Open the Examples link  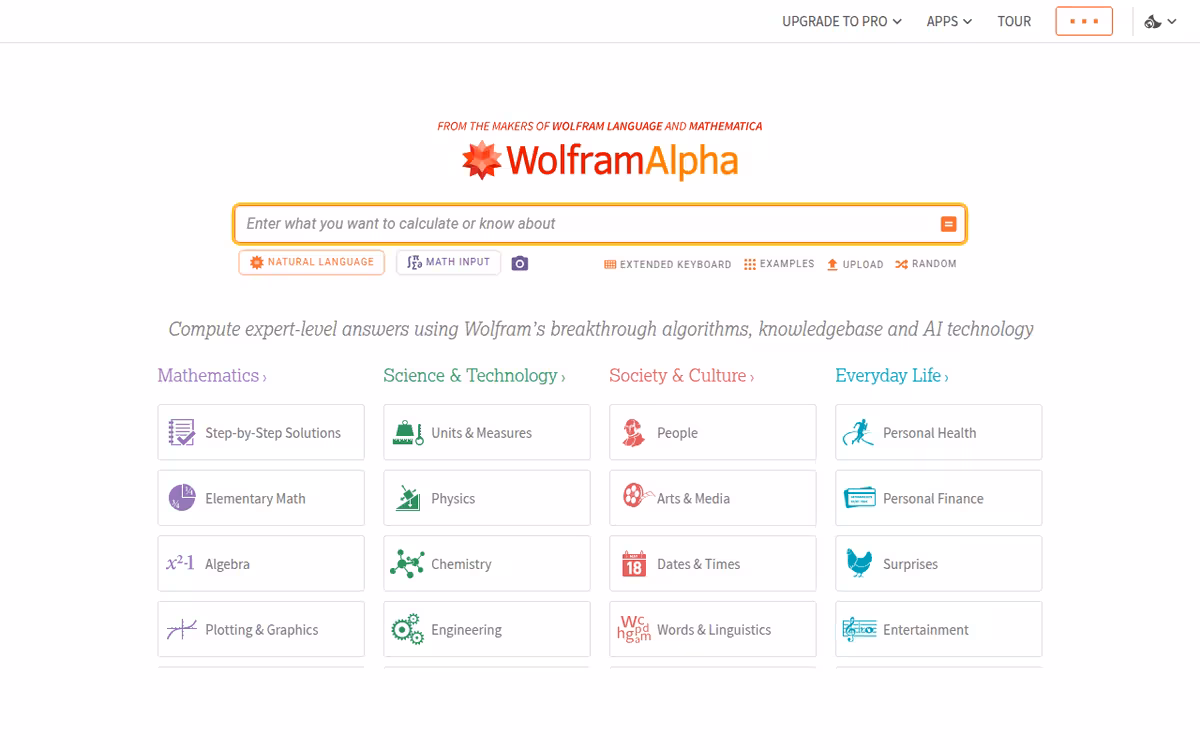[x=779, y=264]
